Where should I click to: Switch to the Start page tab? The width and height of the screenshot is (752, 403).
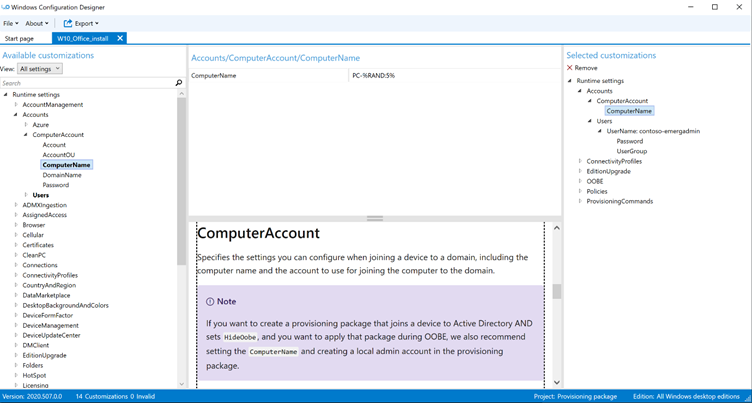(19, 38)
